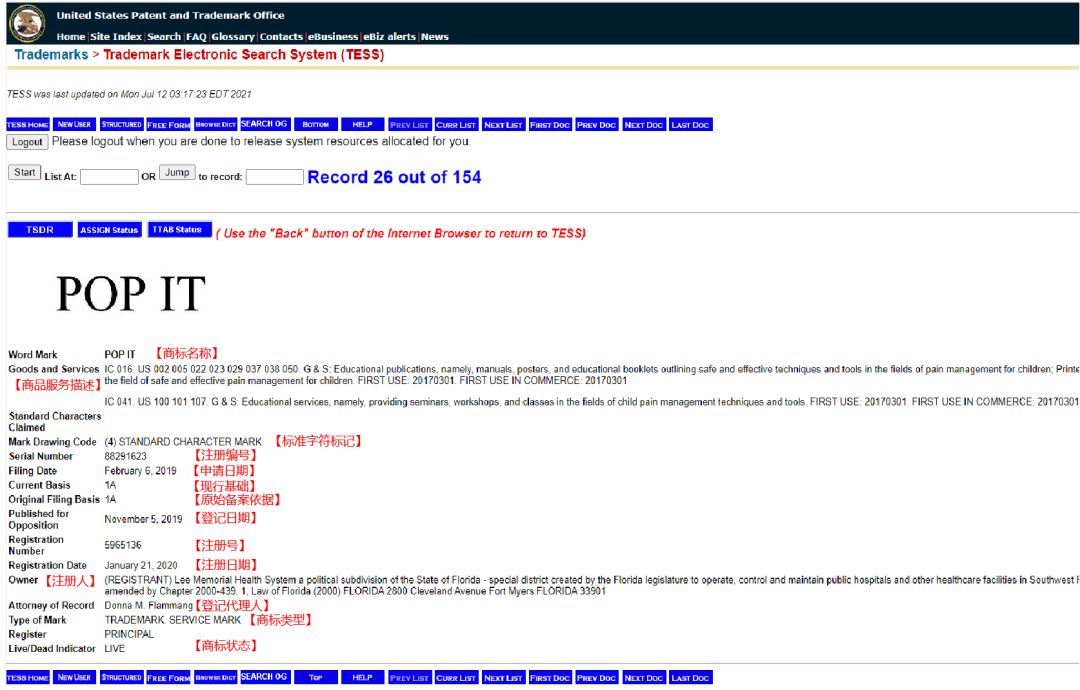This screenshot has height=690, width=1080.
Task: Click top Prev List button
Action: [409, 125]
